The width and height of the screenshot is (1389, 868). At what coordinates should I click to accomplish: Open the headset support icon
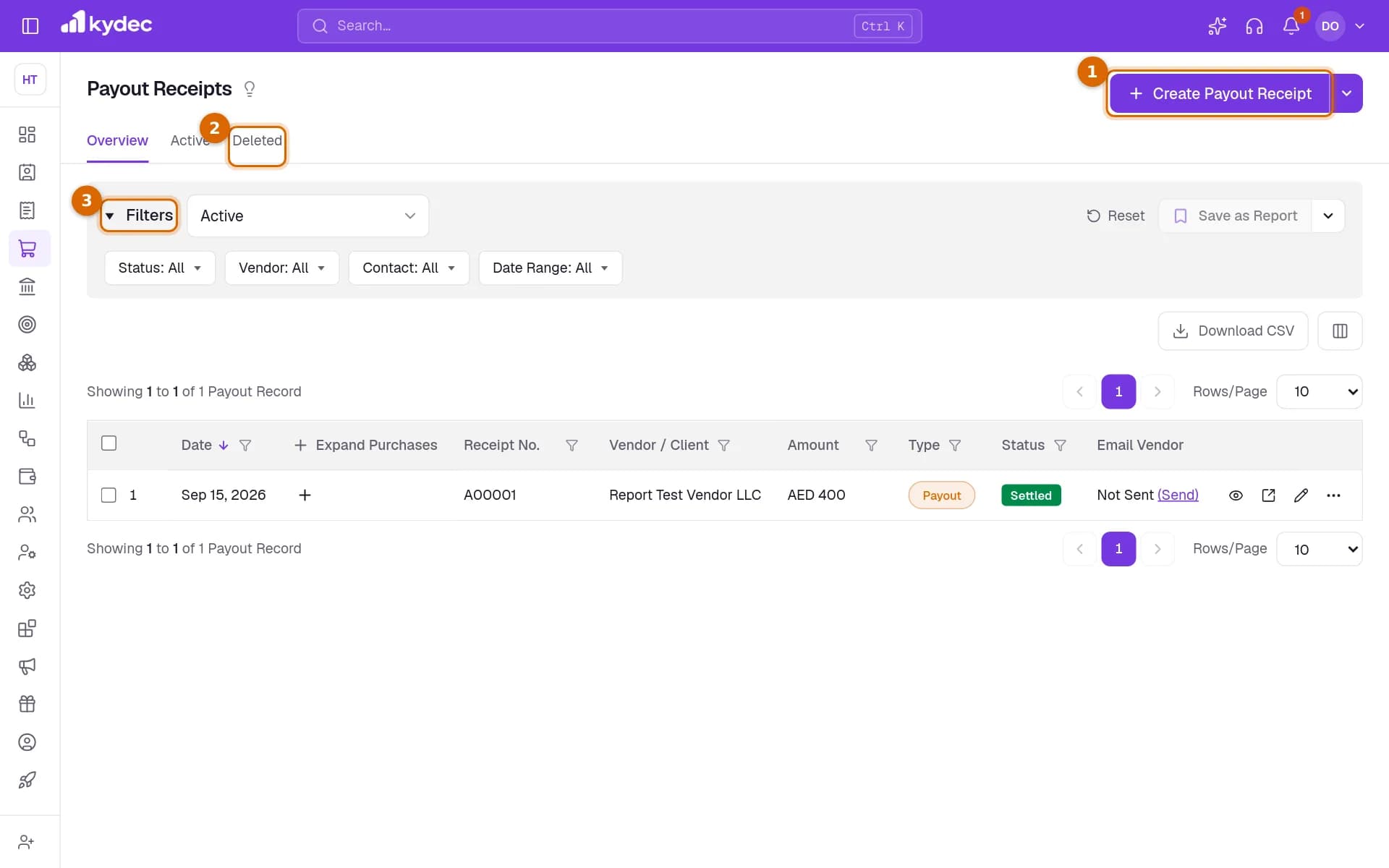(1254, 26)
